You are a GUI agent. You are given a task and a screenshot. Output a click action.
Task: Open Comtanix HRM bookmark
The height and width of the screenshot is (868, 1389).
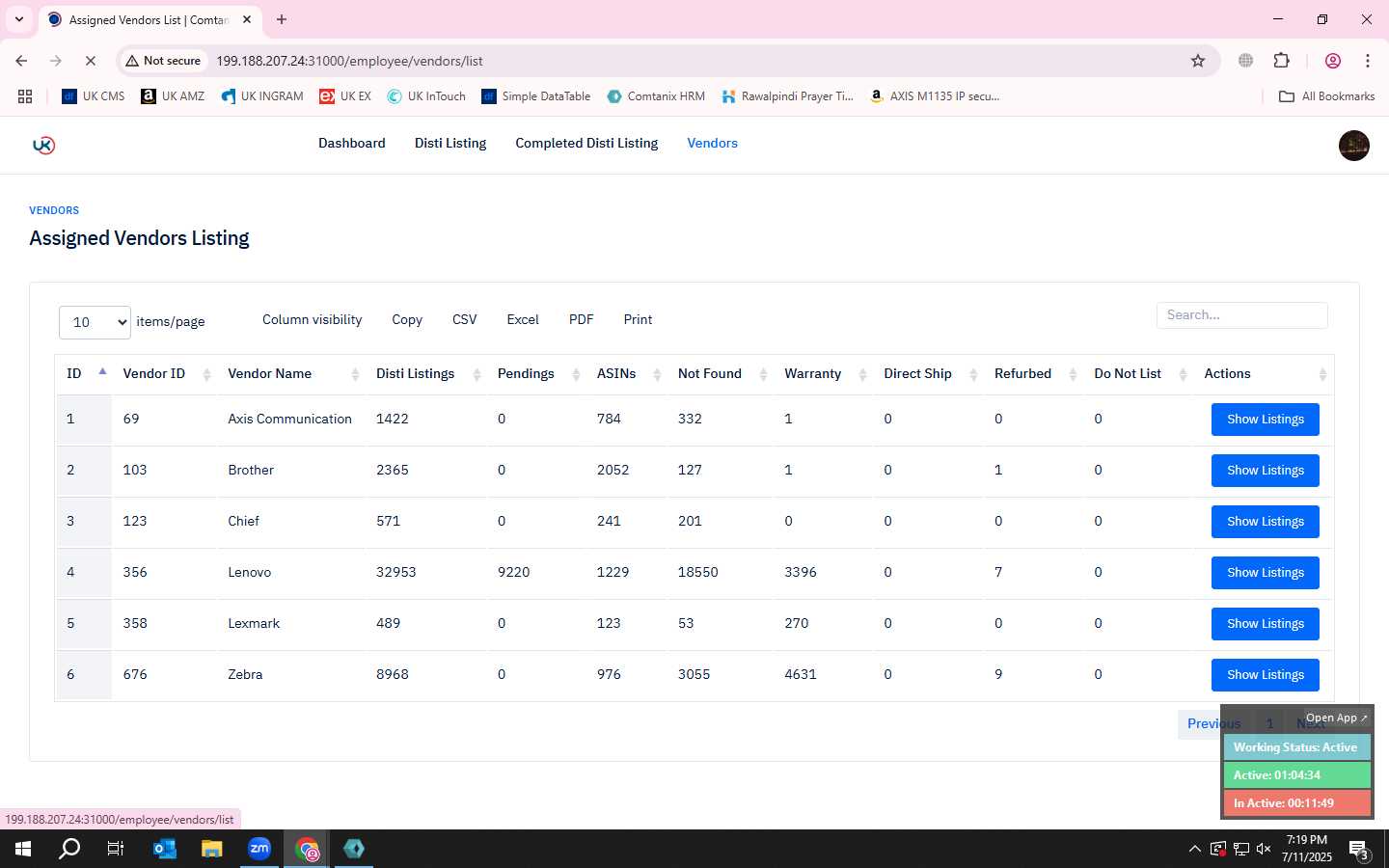click(656, 96)
